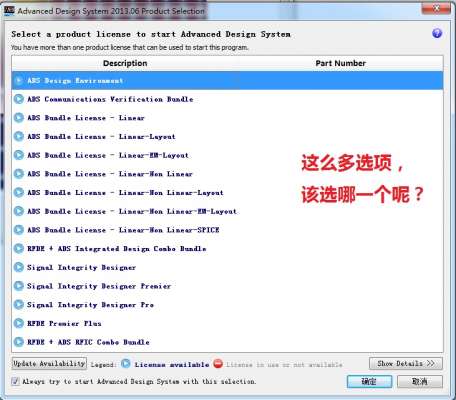This screenshot has height=400, width=456.
Task: Click the Update Availability button
Action: 49,363
